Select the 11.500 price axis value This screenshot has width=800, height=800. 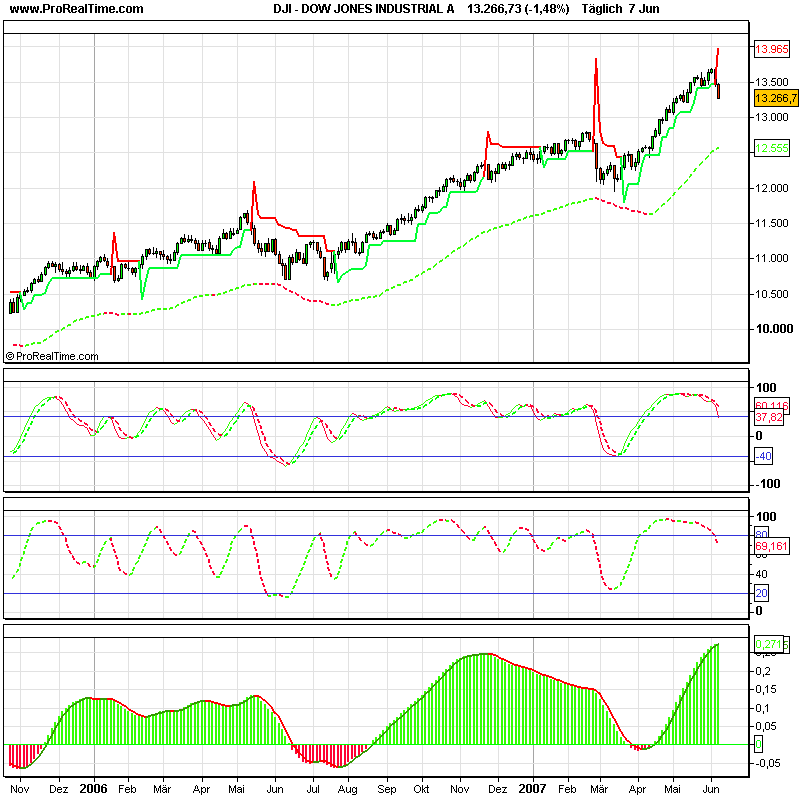[x=771, y=223]
